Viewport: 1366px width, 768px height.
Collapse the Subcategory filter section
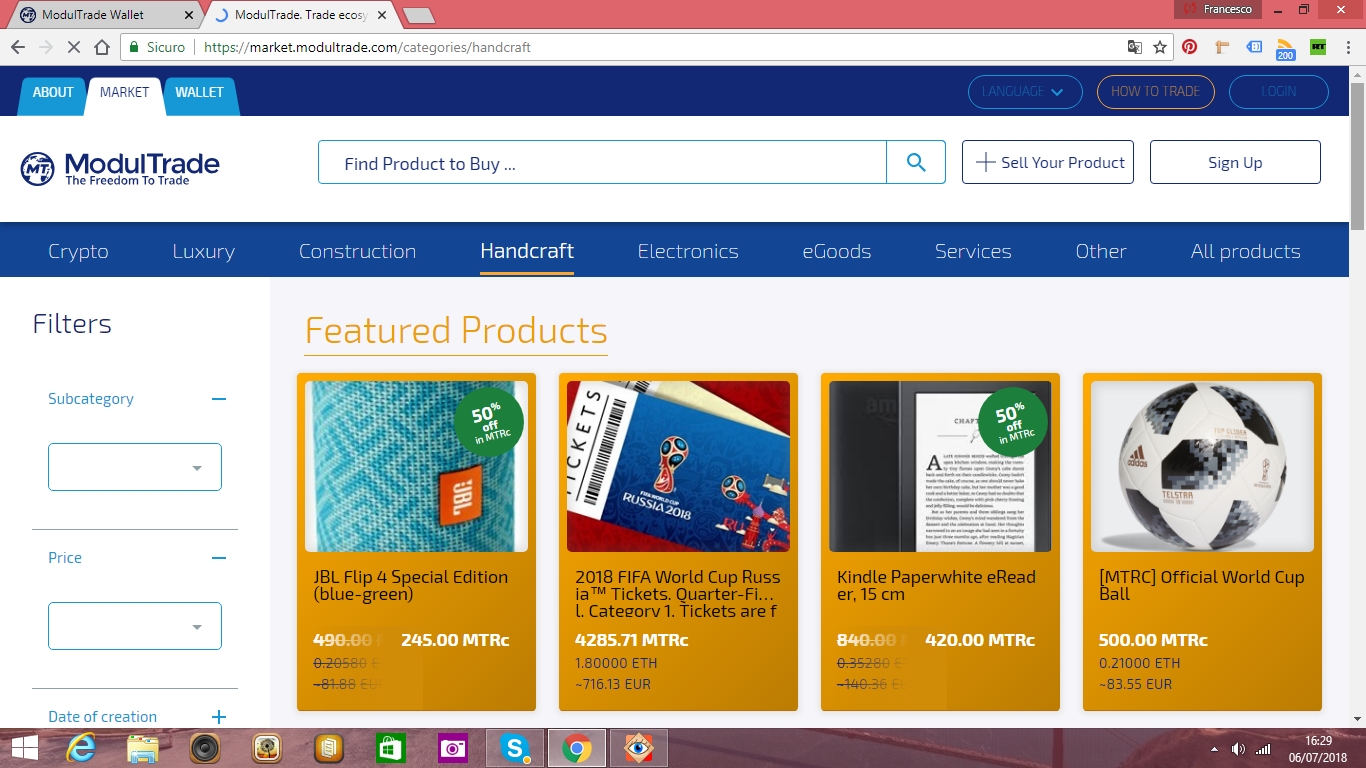(219, 399)
